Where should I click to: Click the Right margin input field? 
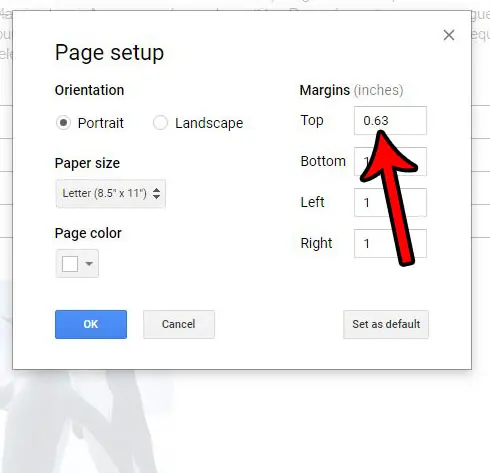point(390,243)
